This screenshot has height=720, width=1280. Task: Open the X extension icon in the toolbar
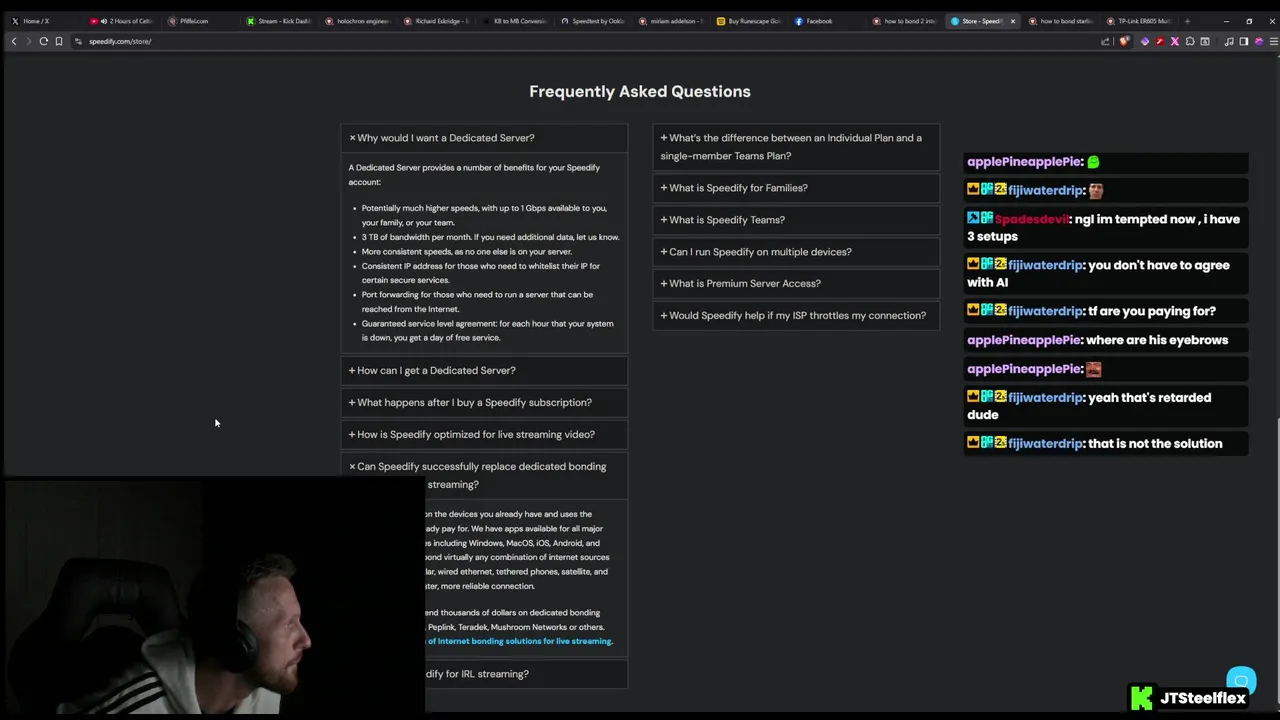1175,41
